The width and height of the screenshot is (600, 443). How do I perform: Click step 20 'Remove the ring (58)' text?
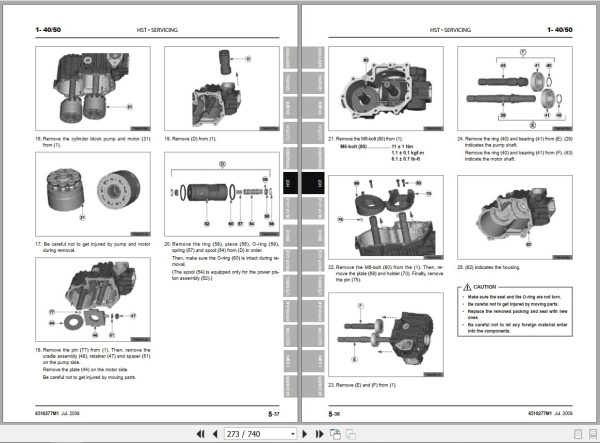pos(222,247)
